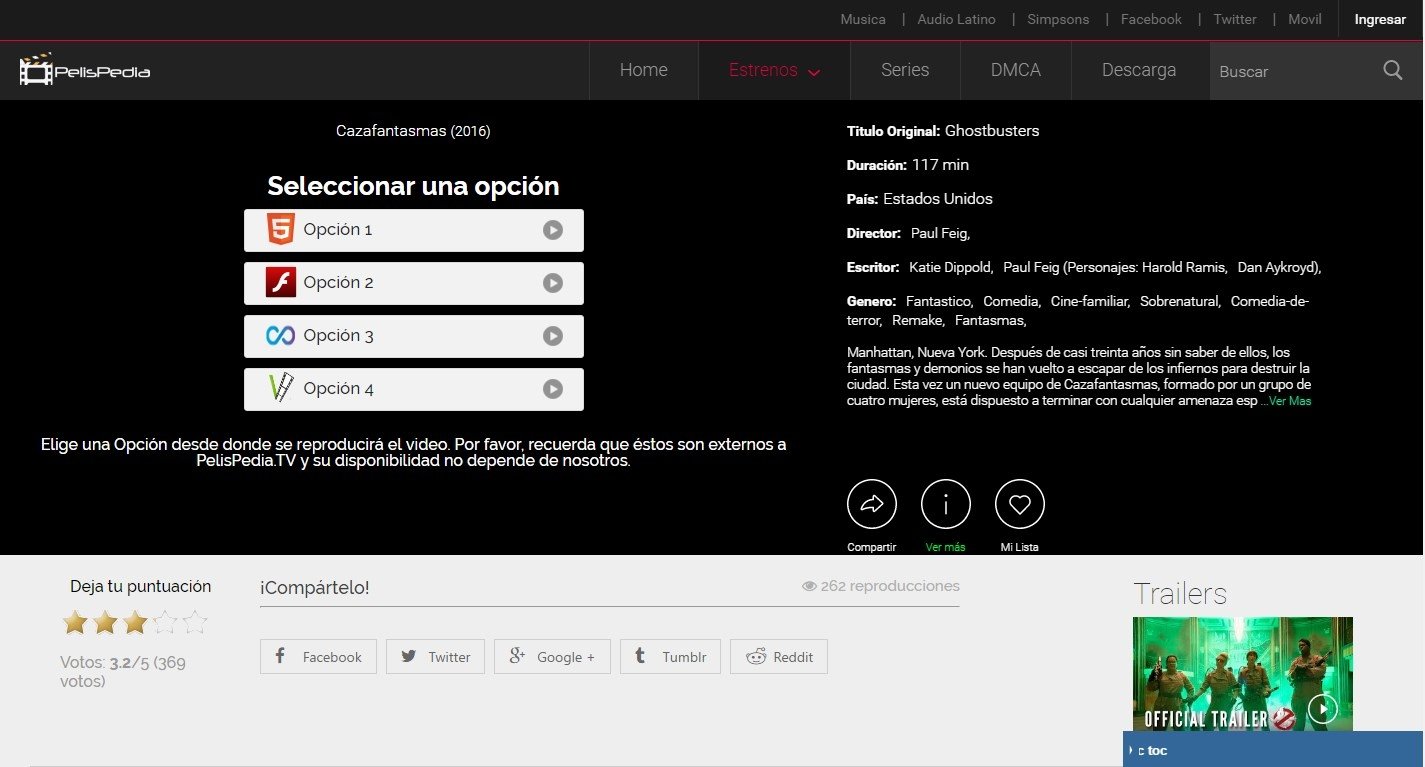This screenshot has height=767, width=1425.
Task: Click the Dan Aykroyd name link
Action: 1280,267
